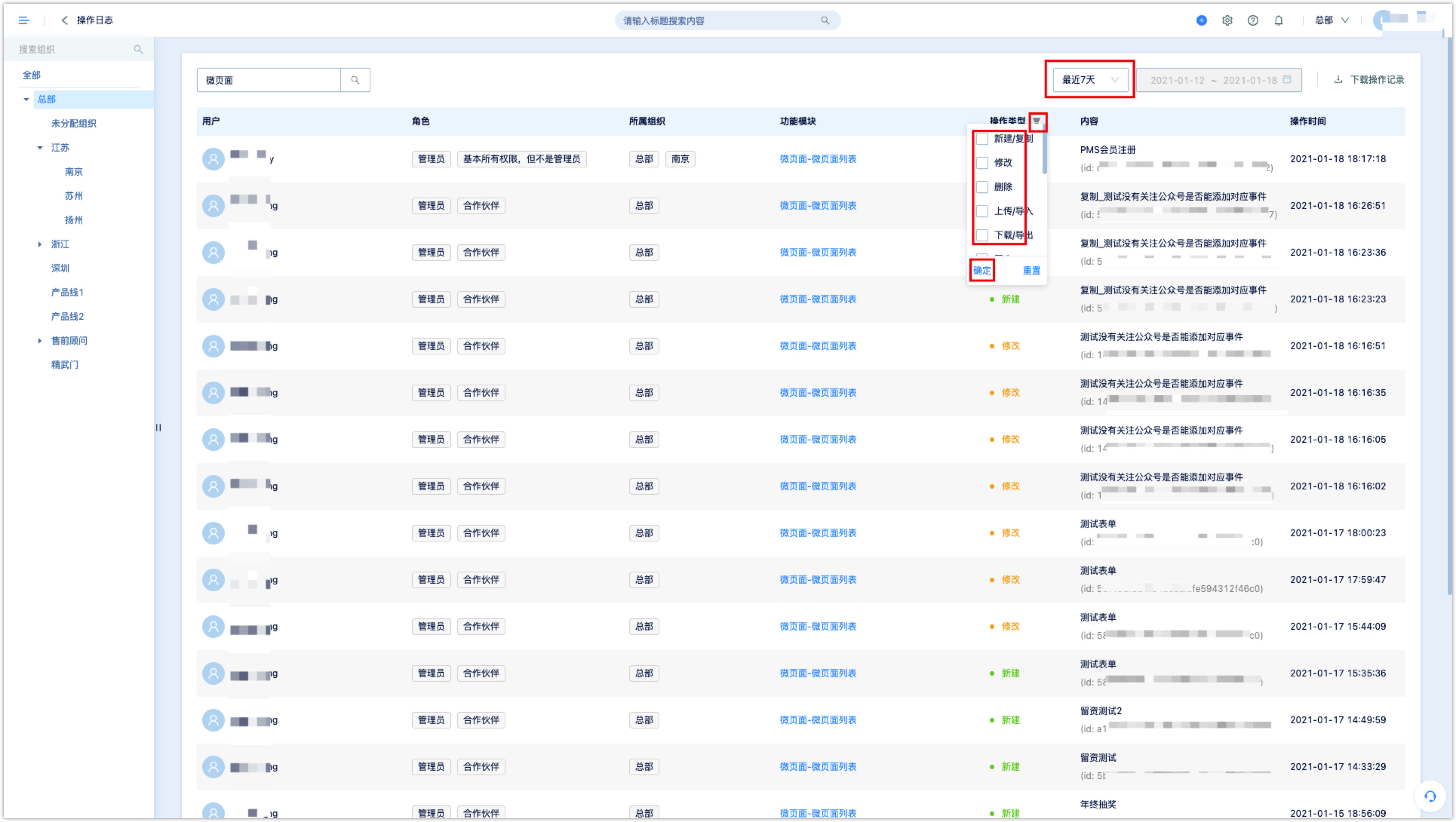Open the settings gear icon
Screen dimensions: 1456x822
pyautogui.click(x=1227, y=20)
